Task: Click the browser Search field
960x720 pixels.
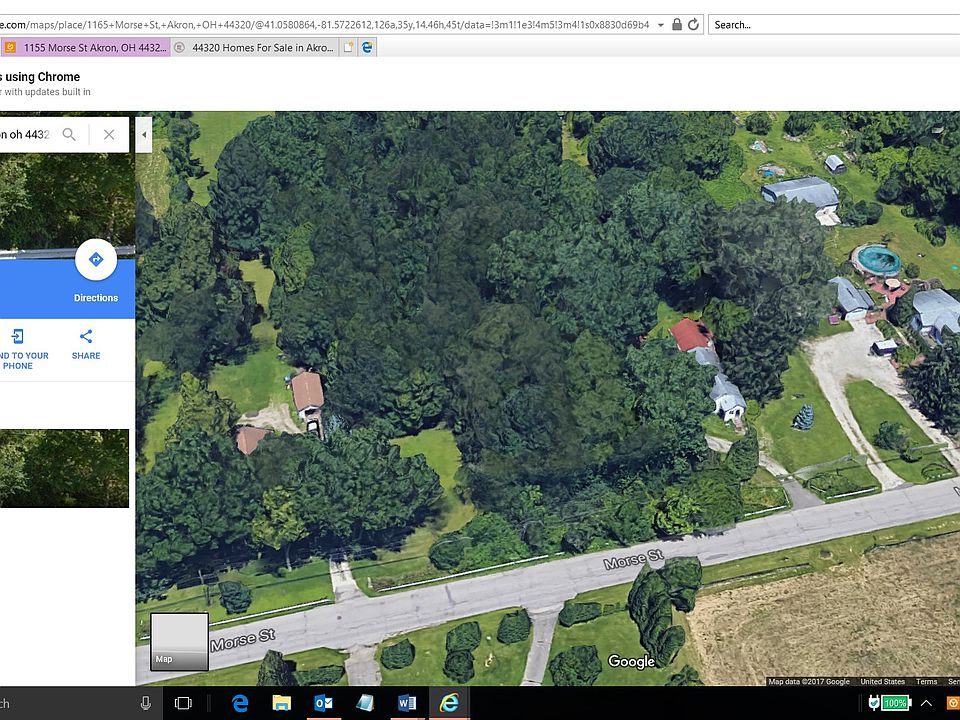Action: coord(834,24)
